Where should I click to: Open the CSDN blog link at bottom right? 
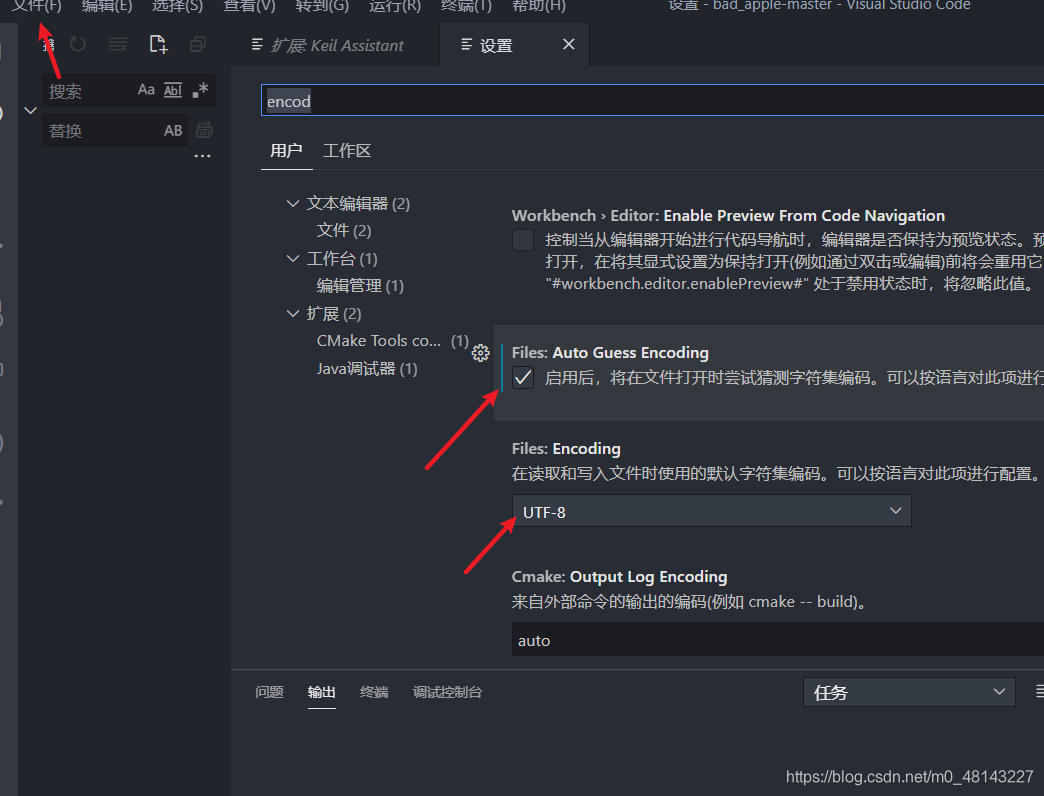908,776
